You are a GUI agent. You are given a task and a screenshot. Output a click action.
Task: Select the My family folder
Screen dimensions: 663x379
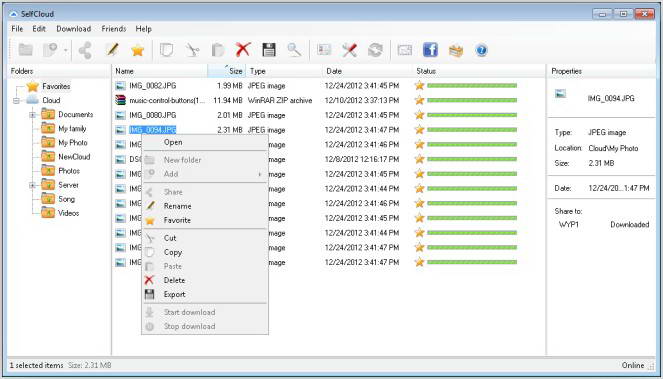[72, 129]
